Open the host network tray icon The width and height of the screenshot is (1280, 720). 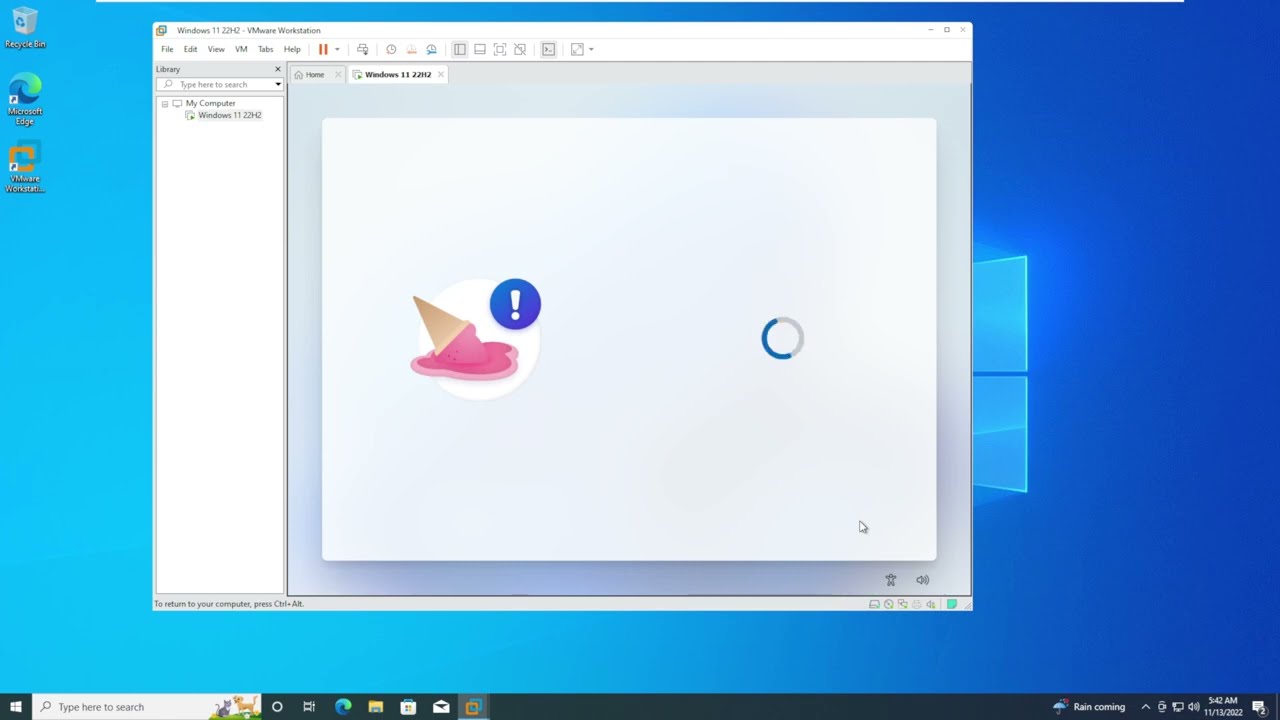[1178, 707]
